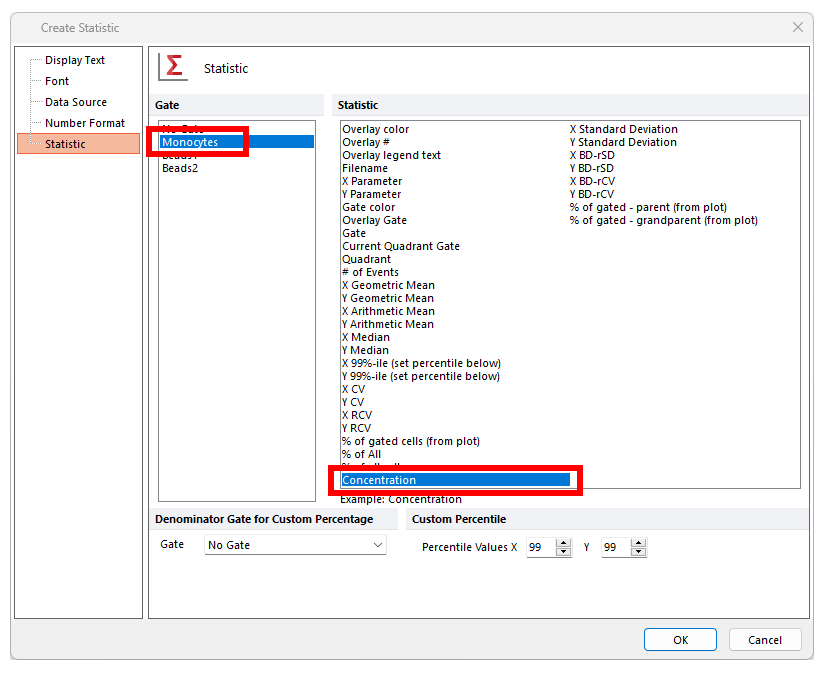
Task: Select the Statistic tree item
Action: 78,144
